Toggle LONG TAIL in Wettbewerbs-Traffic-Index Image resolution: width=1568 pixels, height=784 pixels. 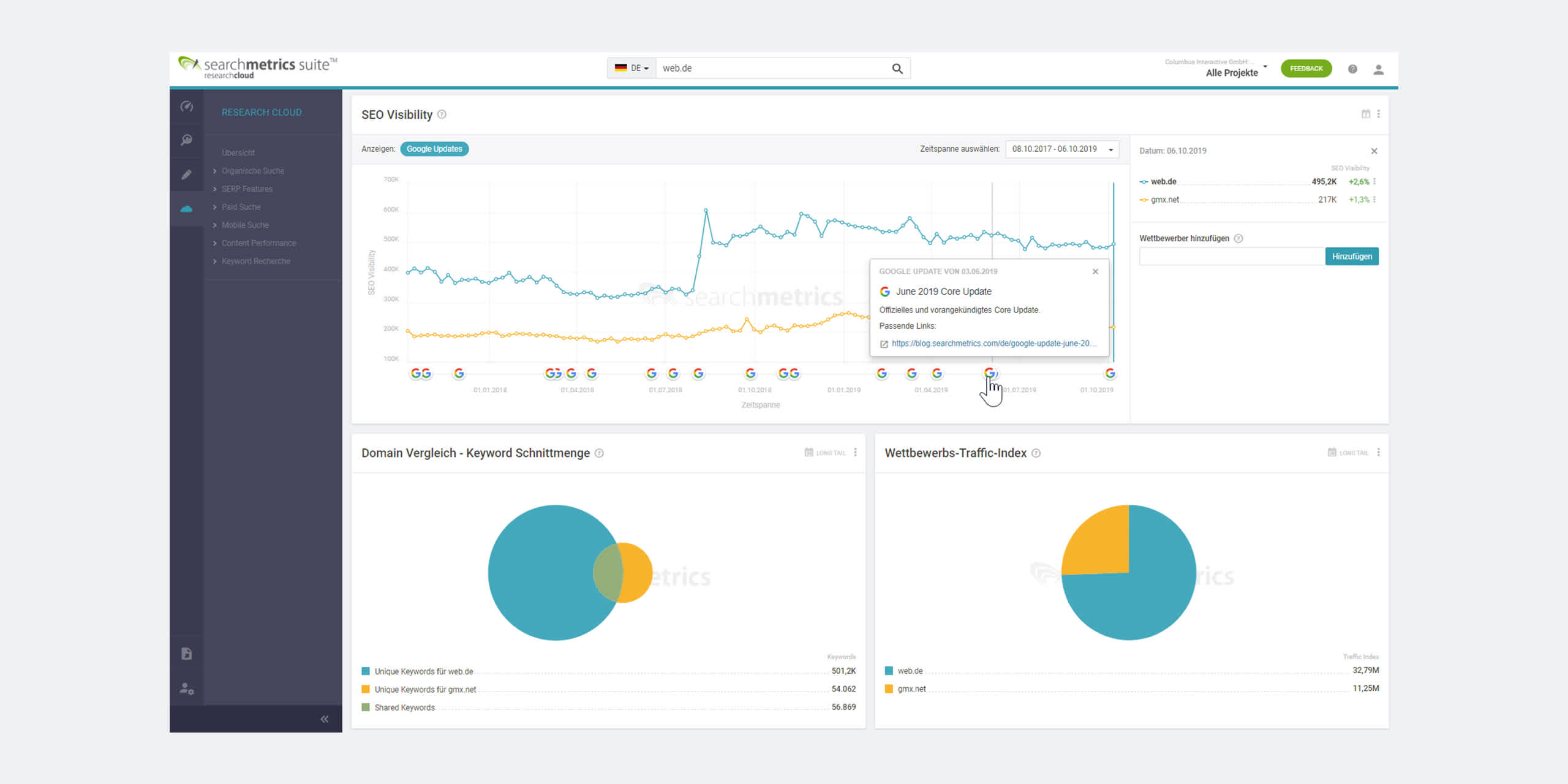pos(1347,453)
